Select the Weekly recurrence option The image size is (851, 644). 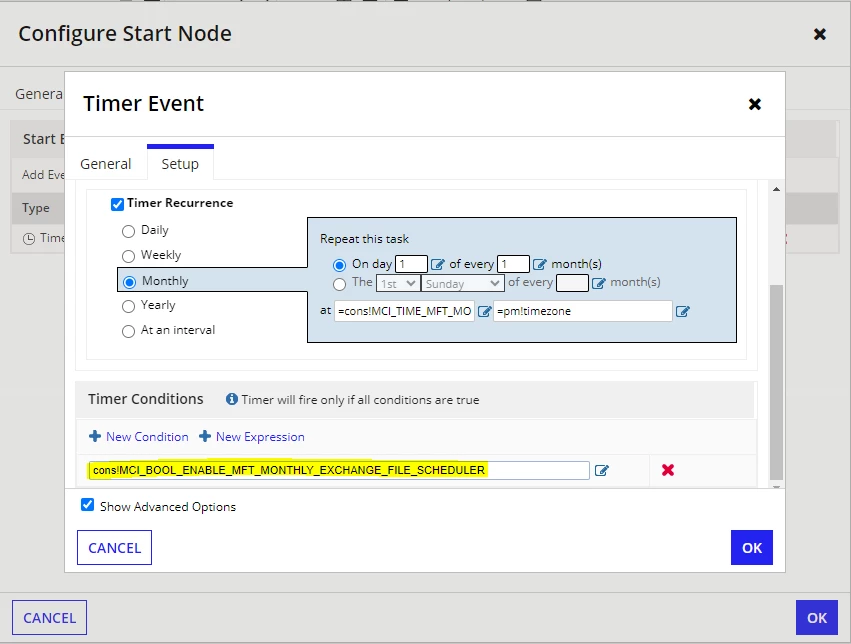128,256
